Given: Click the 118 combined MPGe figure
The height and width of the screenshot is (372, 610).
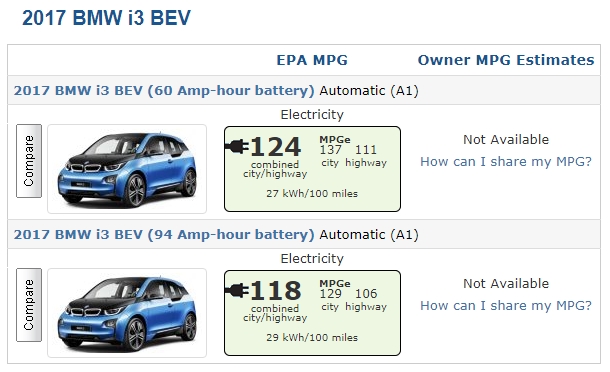Looking at the screenshot, I should [275, 291].
